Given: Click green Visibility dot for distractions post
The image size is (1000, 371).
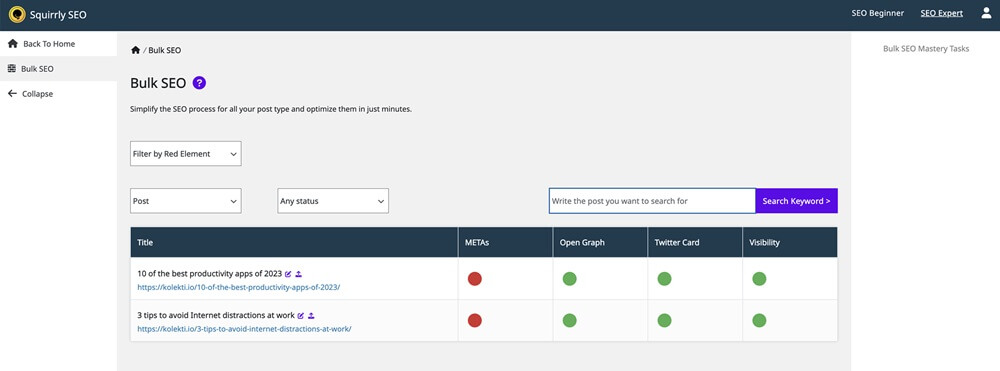Looking at the screenshot, I should (759, 320).
